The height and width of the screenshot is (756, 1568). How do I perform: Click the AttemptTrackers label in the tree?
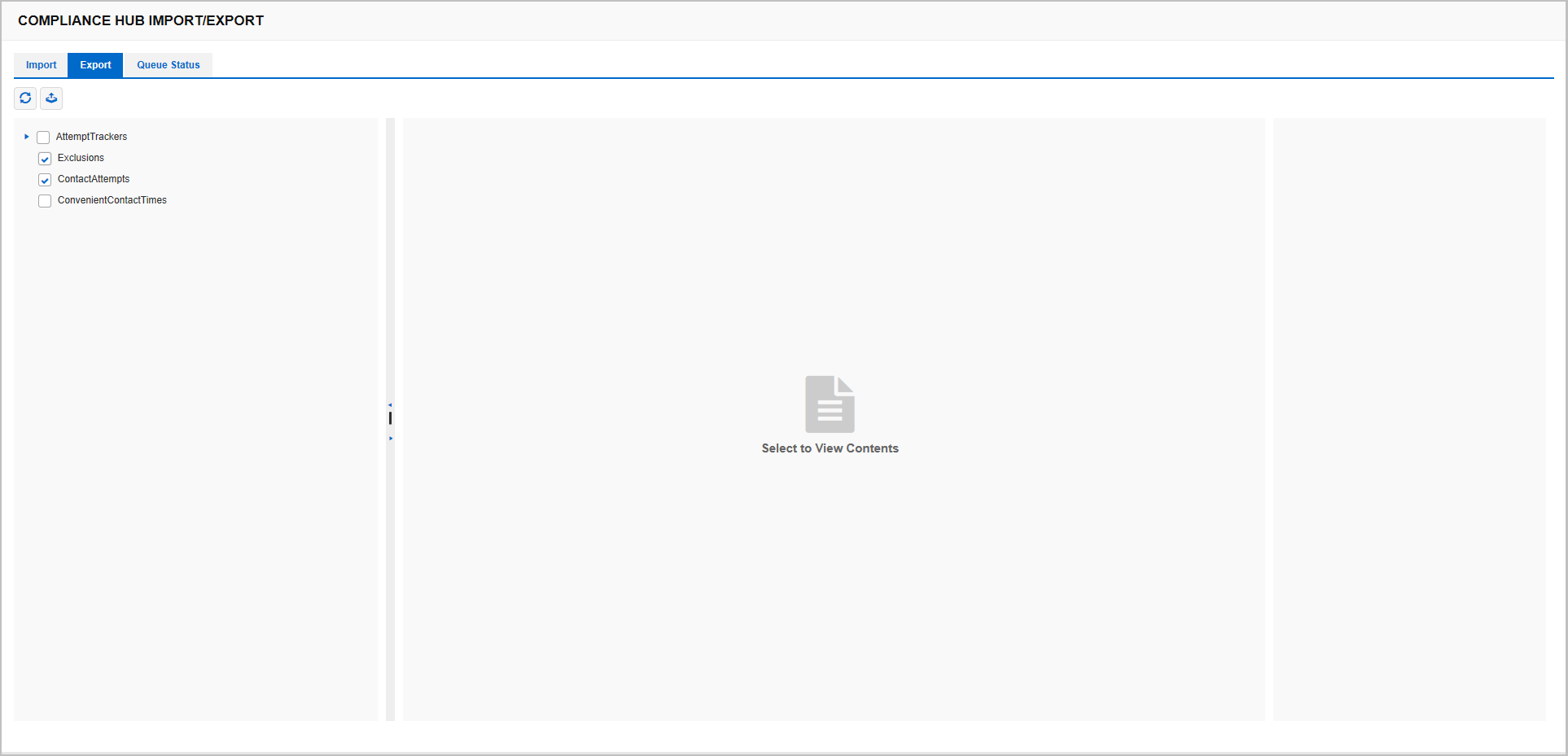pyautogui.click(x=90, y=137)
